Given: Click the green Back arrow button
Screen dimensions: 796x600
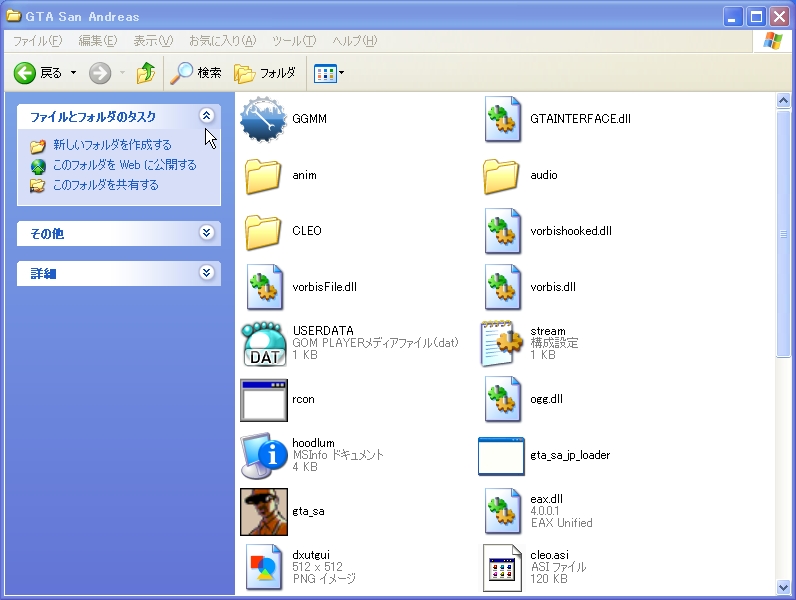Looking at the screenshot, I should point(24,73).
